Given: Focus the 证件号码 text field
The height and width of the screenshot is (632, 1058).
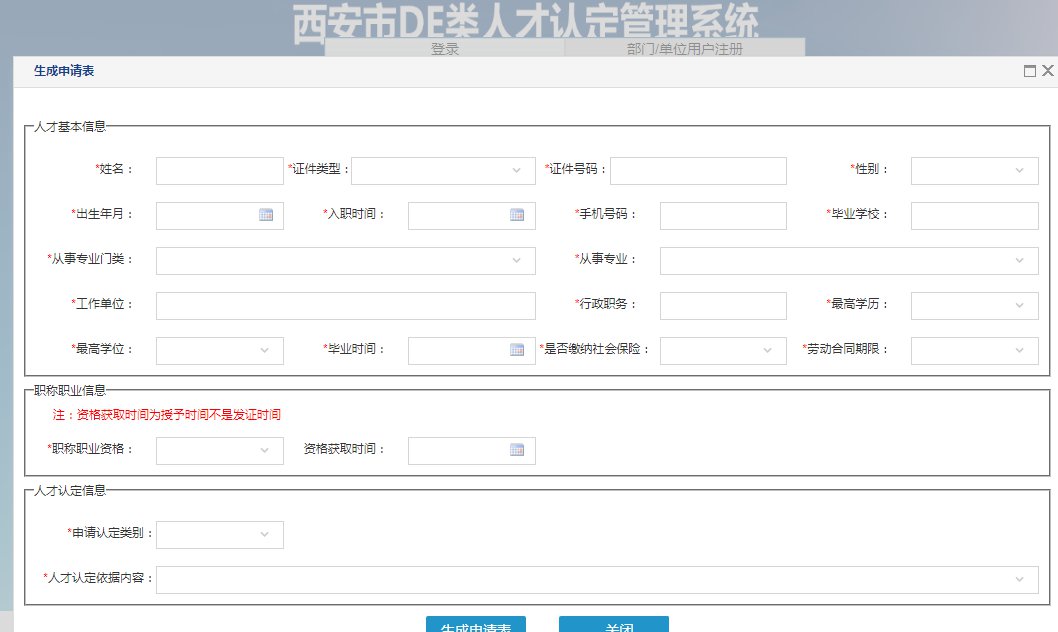Looking at the screenshot, I should point(698,171).
